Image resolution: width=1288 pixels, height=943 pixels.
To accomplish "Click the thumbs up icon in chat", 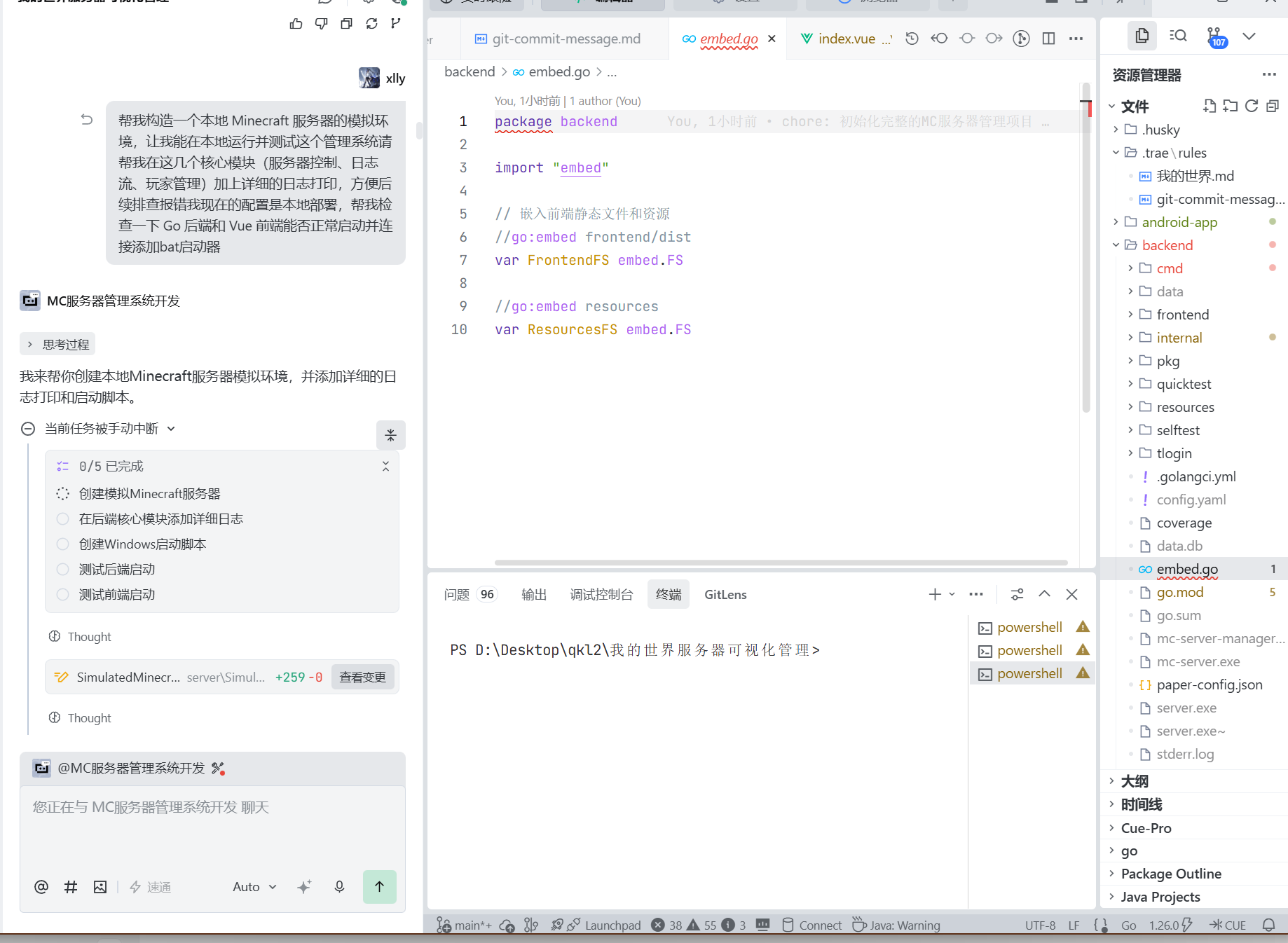I will point(296,24).
